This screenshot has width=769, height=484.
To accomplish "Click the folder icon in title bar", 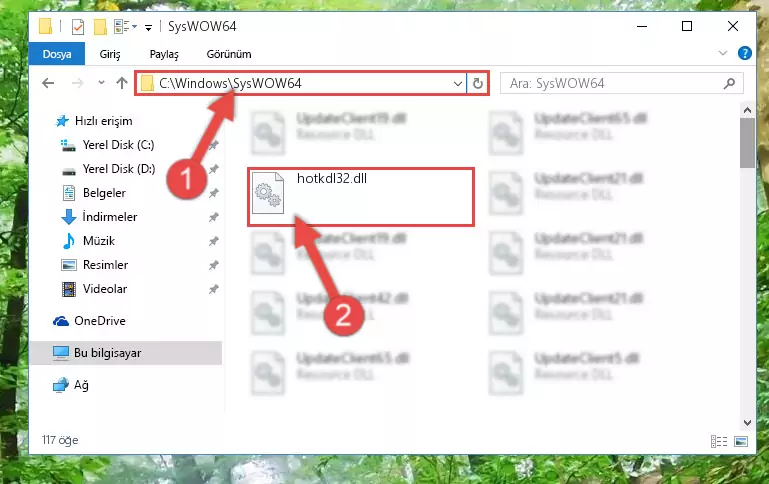I will (x=45, y=26).
